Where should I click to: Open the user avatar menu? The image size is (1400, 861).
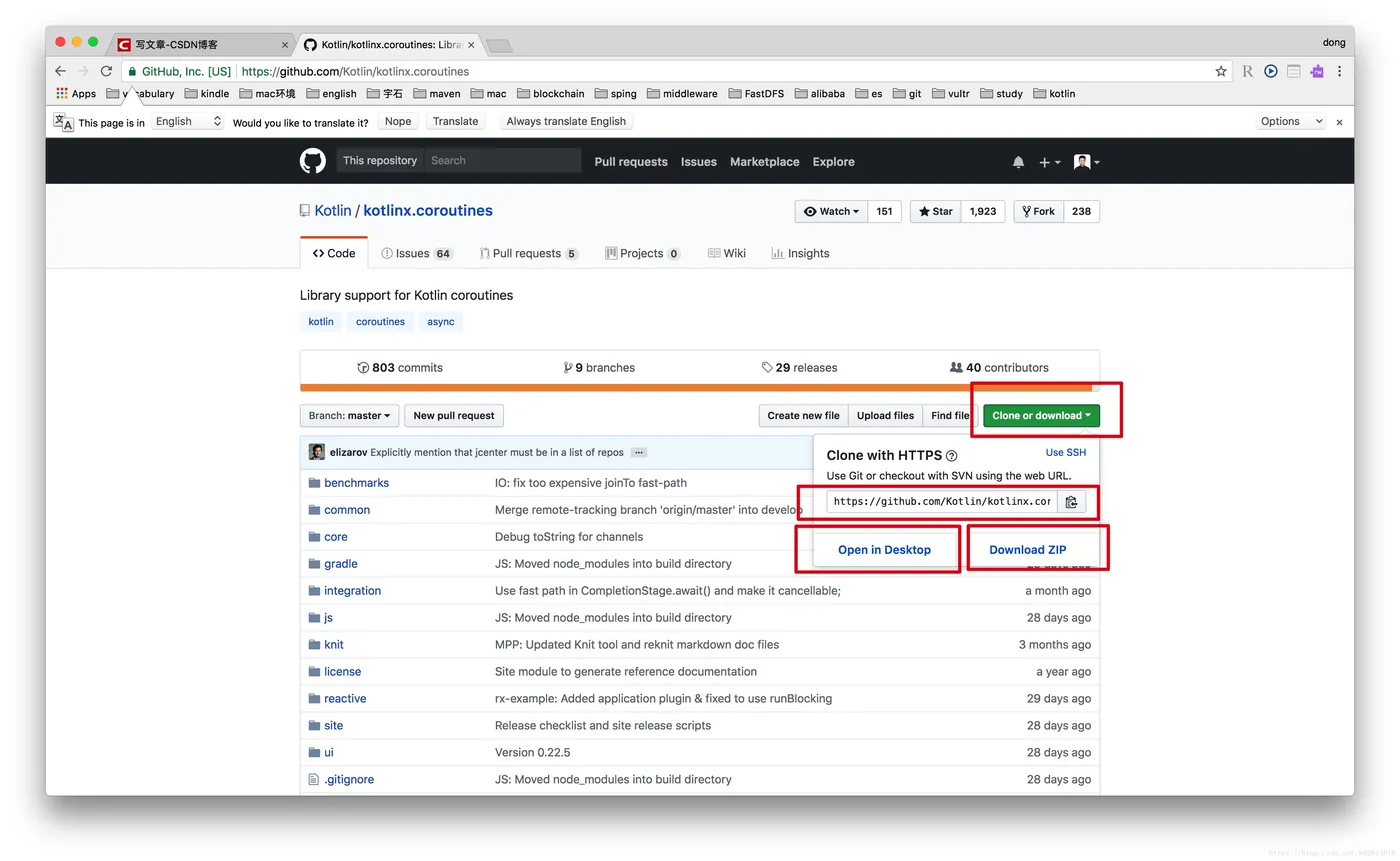(1086, 162)
